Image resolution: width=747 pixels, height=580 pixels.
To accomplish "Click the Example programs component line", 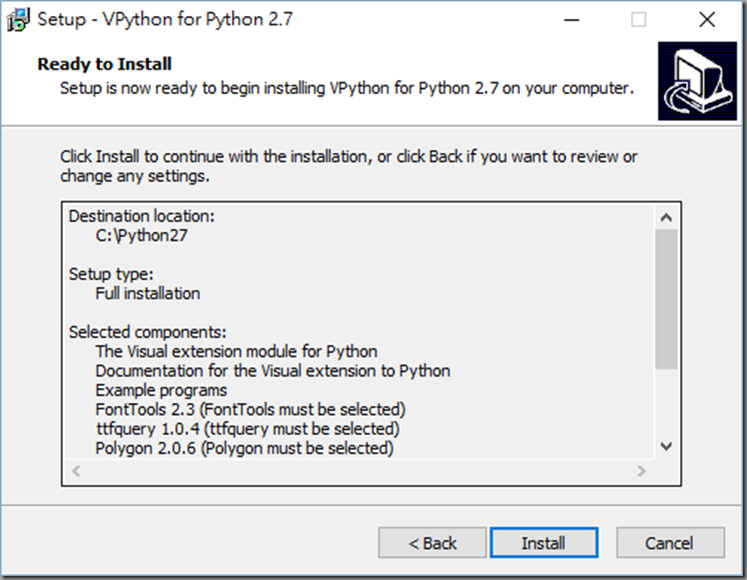I will click(x=161, y=390).
